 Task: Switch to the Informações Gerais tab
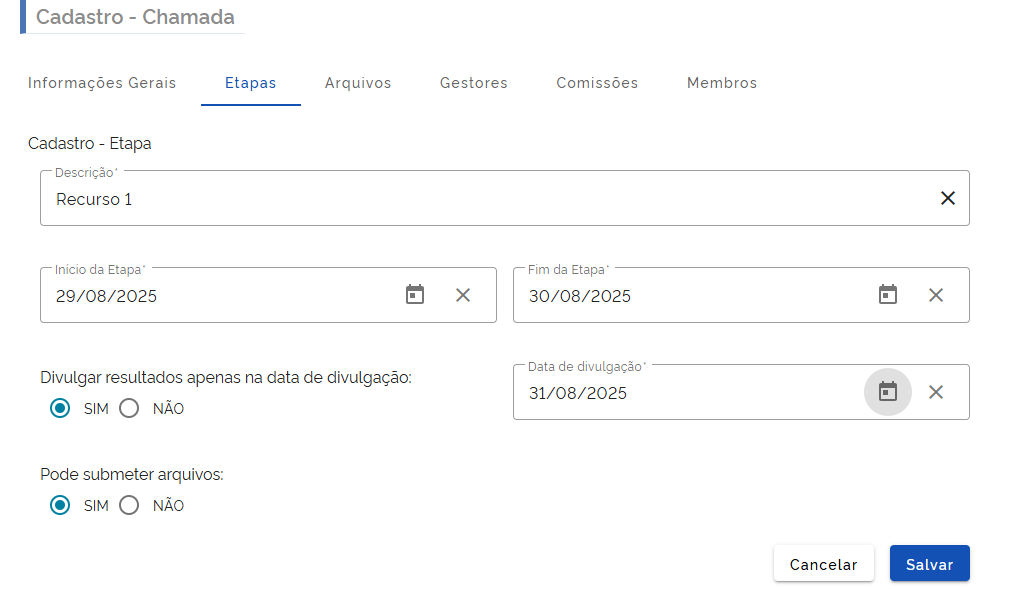click(x=101, y=83)
